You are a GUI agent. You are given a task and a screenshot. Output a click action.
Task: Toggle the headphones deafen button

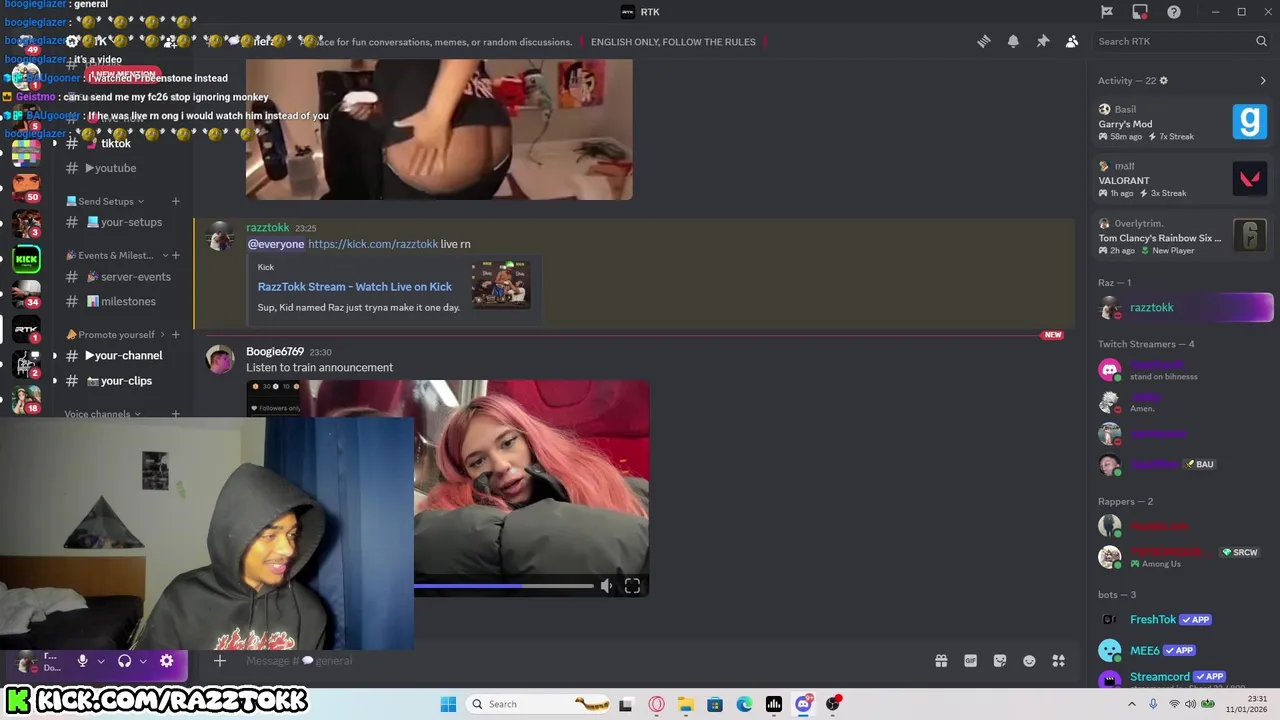coord(125,661)
